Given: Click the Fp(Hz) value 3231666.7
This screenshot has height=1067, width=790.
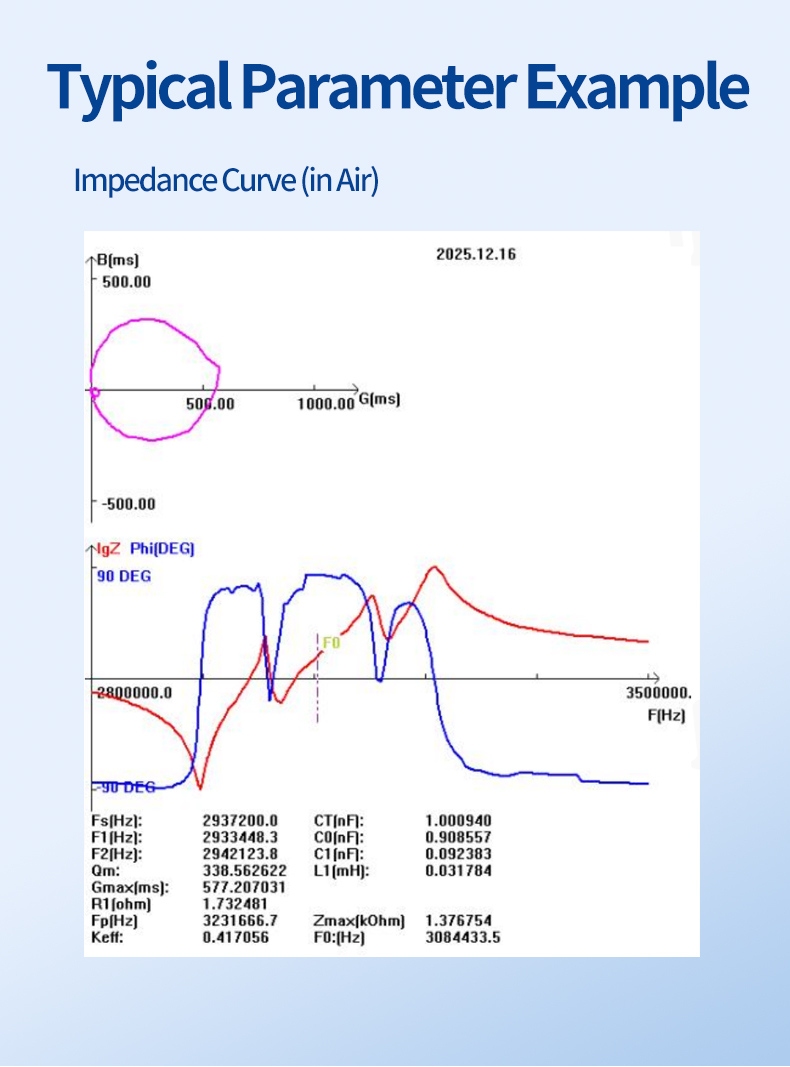Looking at the screenshot, I should 240,921.
